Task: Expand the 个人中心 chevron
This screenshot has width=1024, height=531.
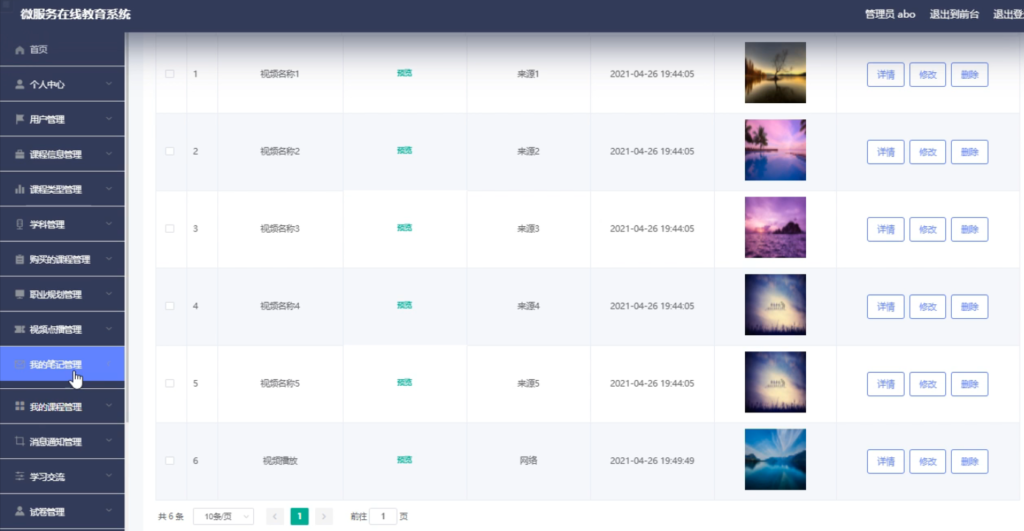Action: [109, 84]
